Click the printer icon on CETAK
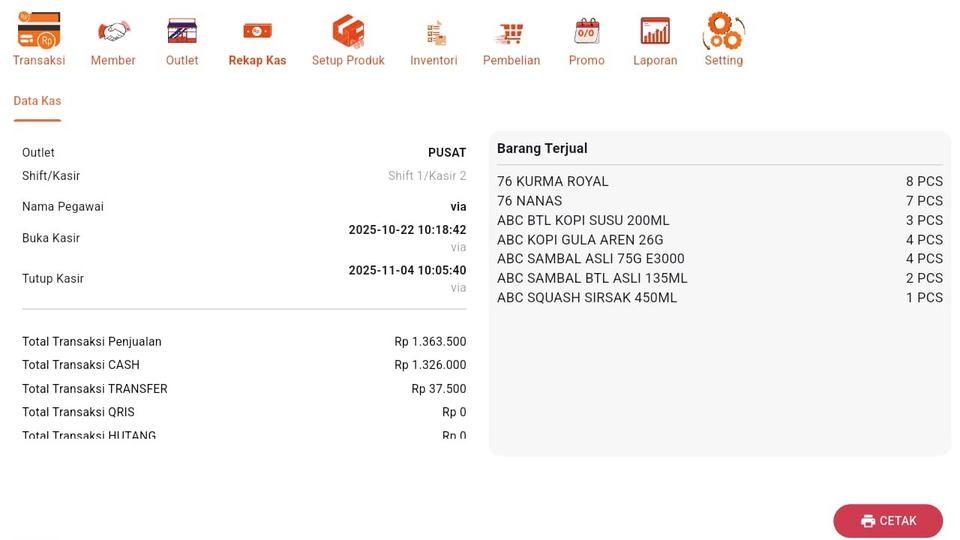This screenshot has height=540, width=960. (868, 521)
